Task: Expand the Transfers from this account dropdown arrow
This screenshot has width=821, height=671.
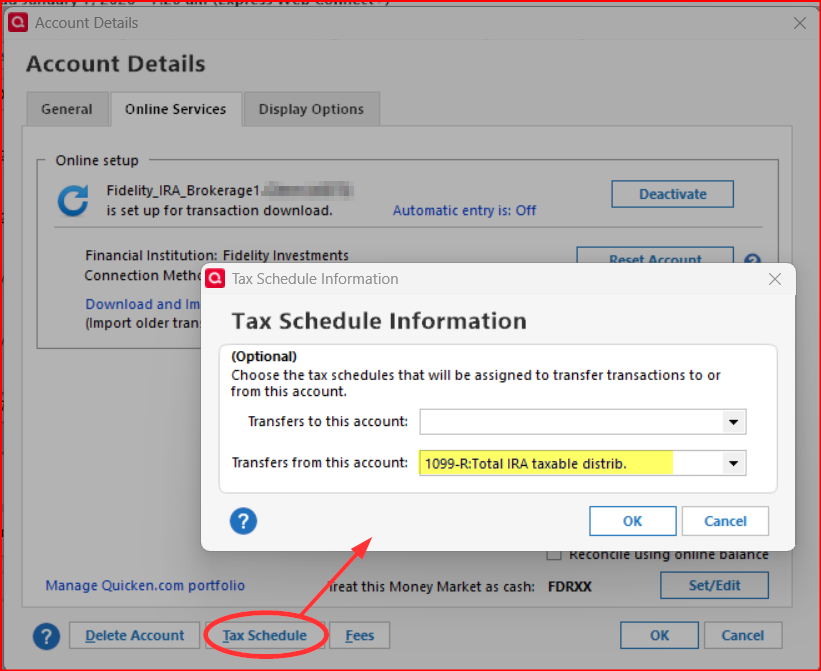Action: [x=734, y=463]
